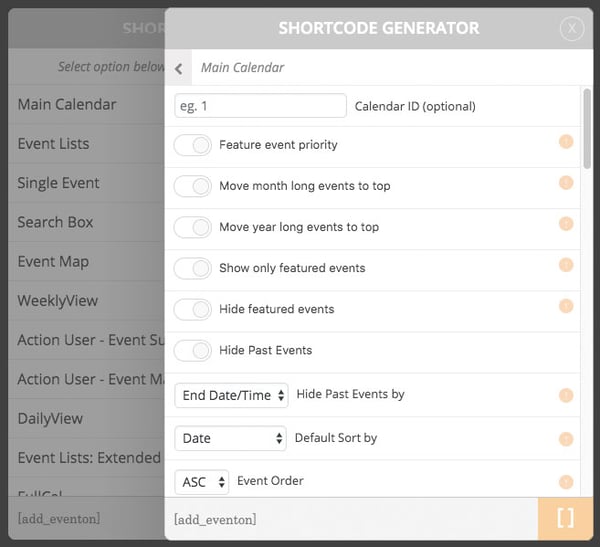Image resolution: width=600 pixels, height=547 pixels.
Task: Click the vertical scrollbar in options panel
Action: pyautogui.click(x=587, y=130)
